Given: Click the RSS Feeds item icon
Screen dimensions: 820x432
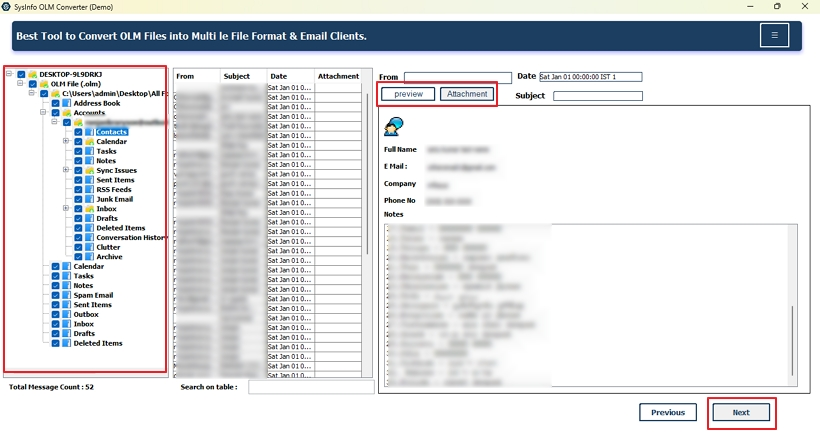Looking at the screenshot, I should click(89, 189).
